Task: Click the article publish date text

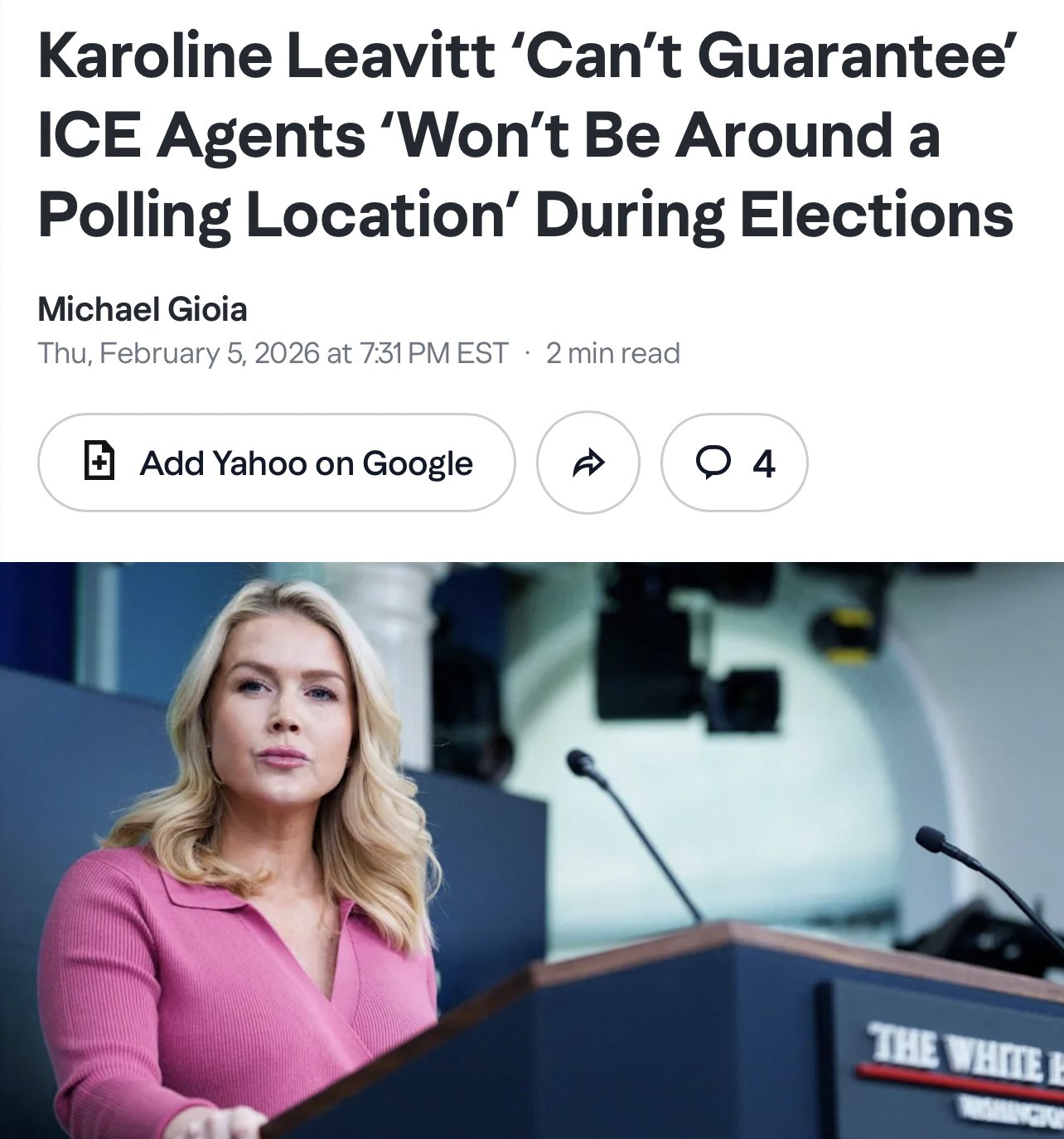Action: coord(273,353)
